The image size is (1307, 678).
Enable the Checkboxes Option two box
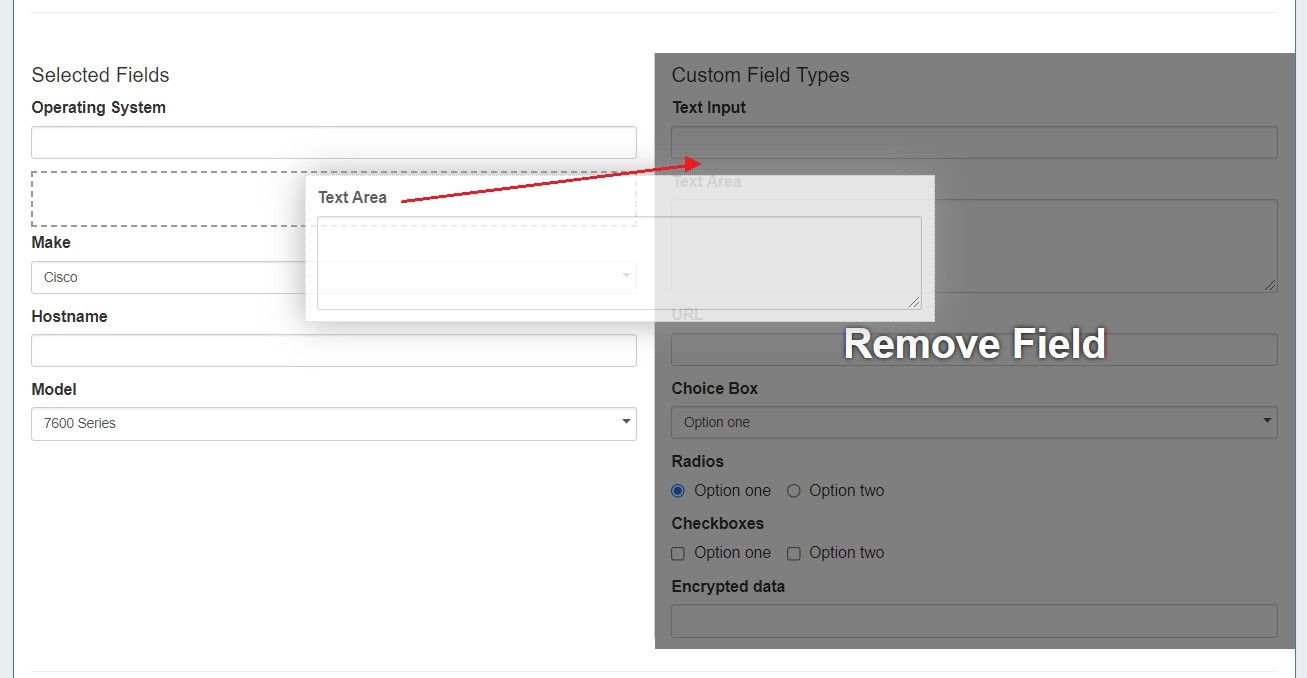pyautogui.click(x=794, y=553)
